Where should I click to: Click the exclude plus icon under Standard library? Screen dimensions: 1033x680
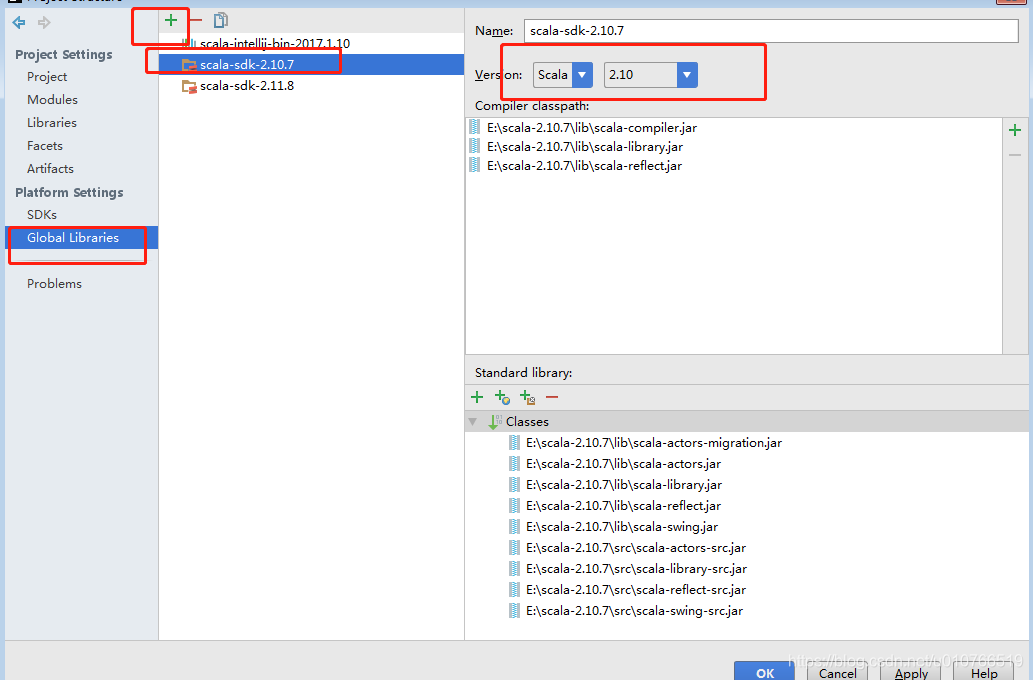(x=527, y=397)
